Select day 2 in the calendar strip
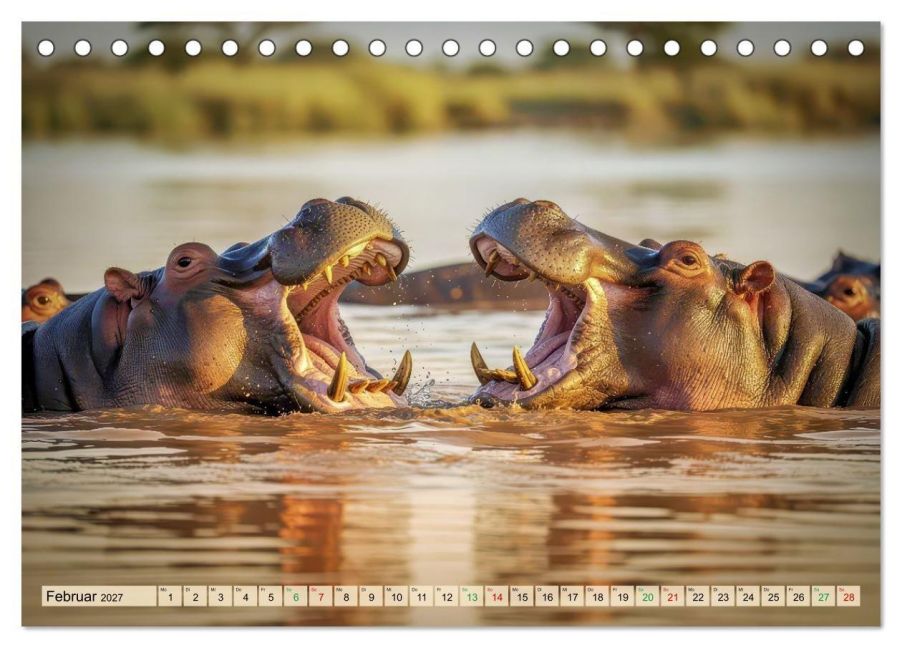The image size is (902, 648). point(195,596)
